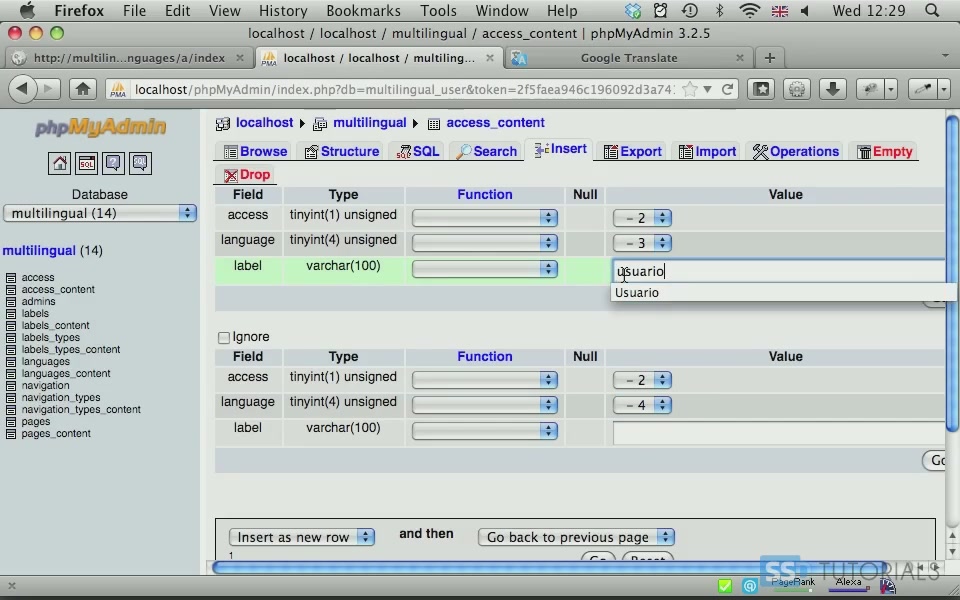Viewport: 960px width, 600px height.
Task: Open the Firefox History menu
Action: [x=283, y=11]
